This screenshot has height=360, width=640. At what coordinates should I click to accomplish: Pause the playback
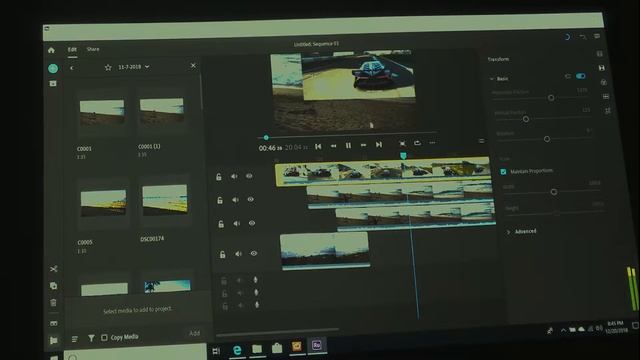click(x=348, y=145)
